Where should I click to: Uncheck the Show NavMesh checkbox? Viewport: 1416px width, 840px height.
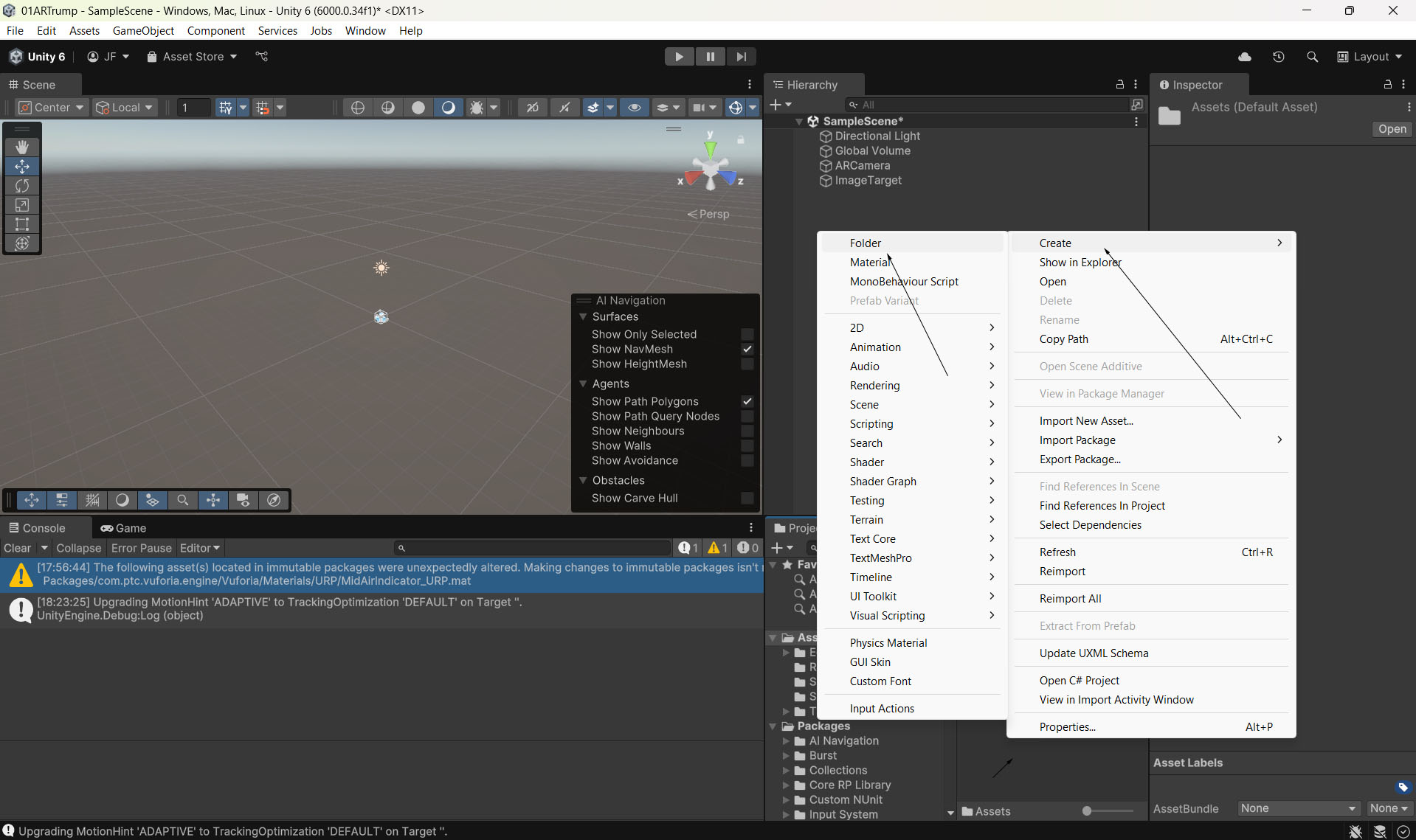pos(747,349)
